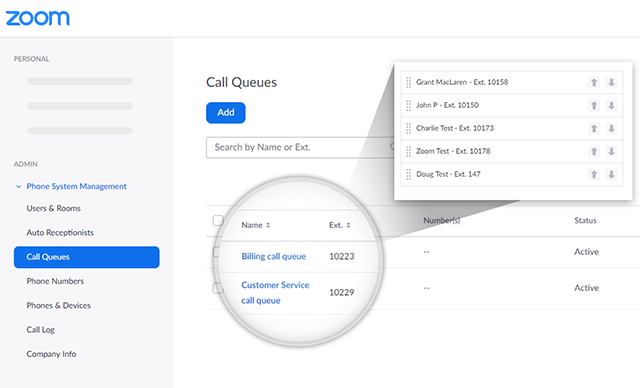Grab the drag handle for Zoom Test
The width and height of the screenshot is (640, 388).
[x=408, y=151]
